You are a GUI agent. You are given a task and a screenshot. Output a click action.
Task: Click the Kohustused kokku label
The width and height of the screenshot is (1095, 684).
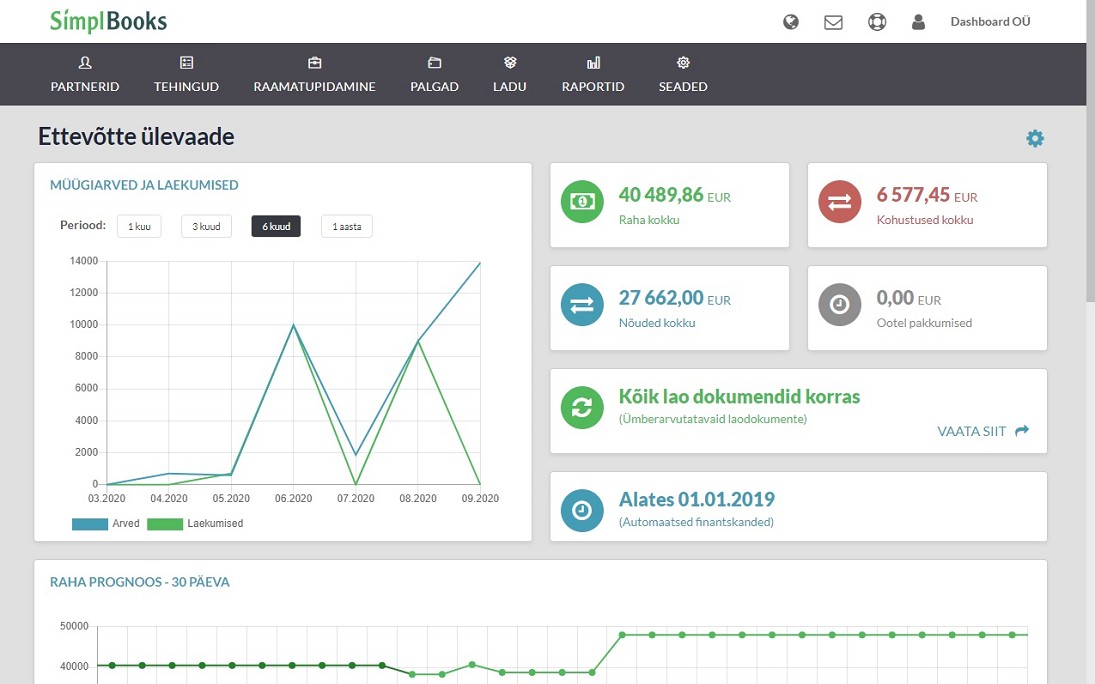pyautogui.click(x=925, y=220)
